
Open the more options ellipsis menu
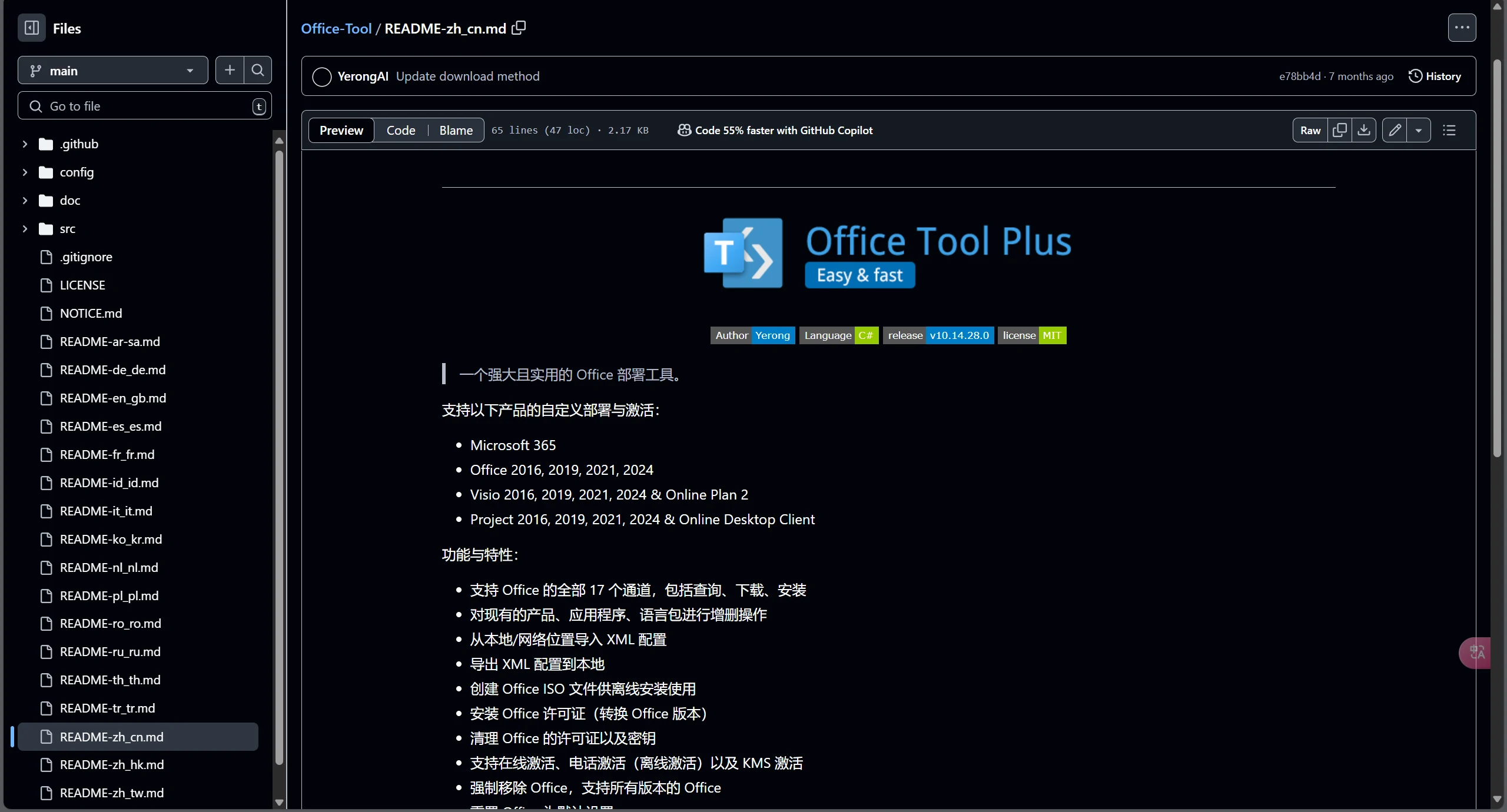coord(1462,28)
